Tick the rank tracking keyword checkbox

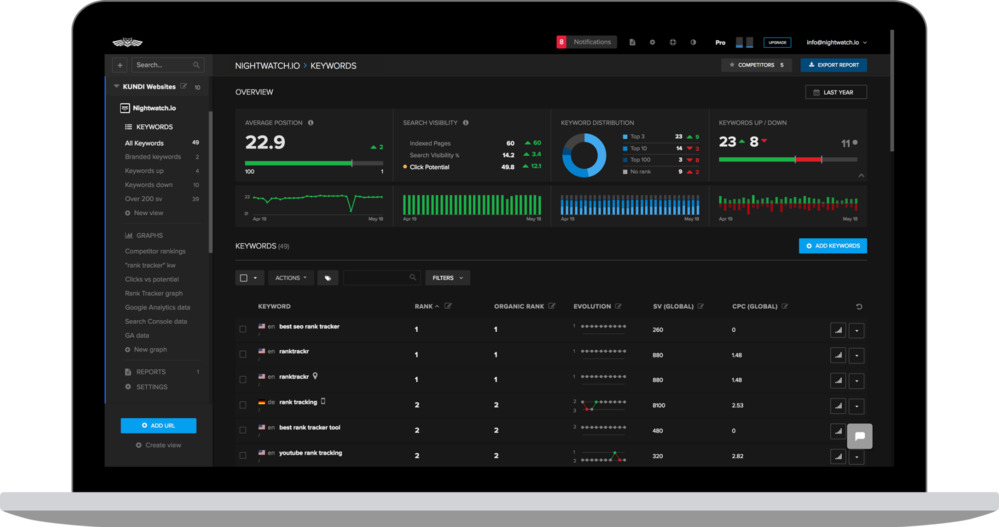(x=243, y=405)
